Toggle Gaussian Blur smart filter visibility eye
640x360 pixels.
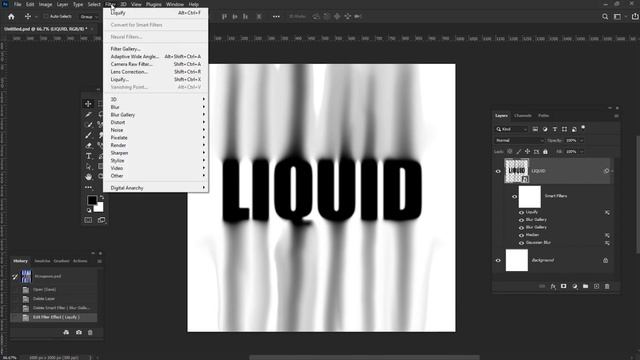(521, 243)
